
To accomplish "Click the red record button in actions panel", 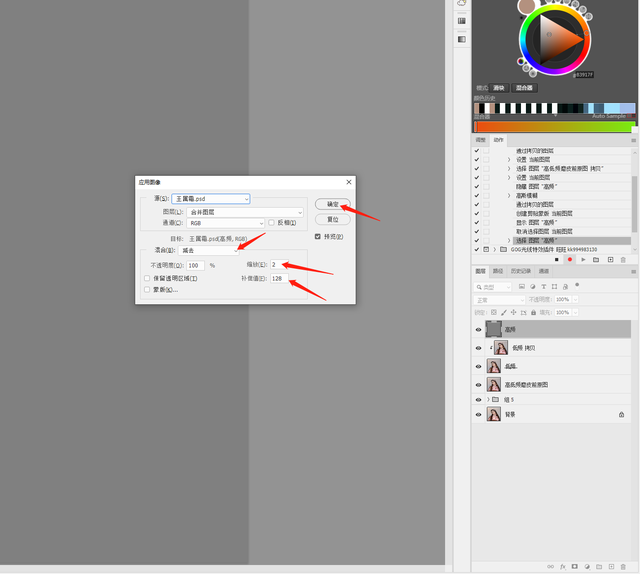I will pyautogui.click(x=570, y=260).
